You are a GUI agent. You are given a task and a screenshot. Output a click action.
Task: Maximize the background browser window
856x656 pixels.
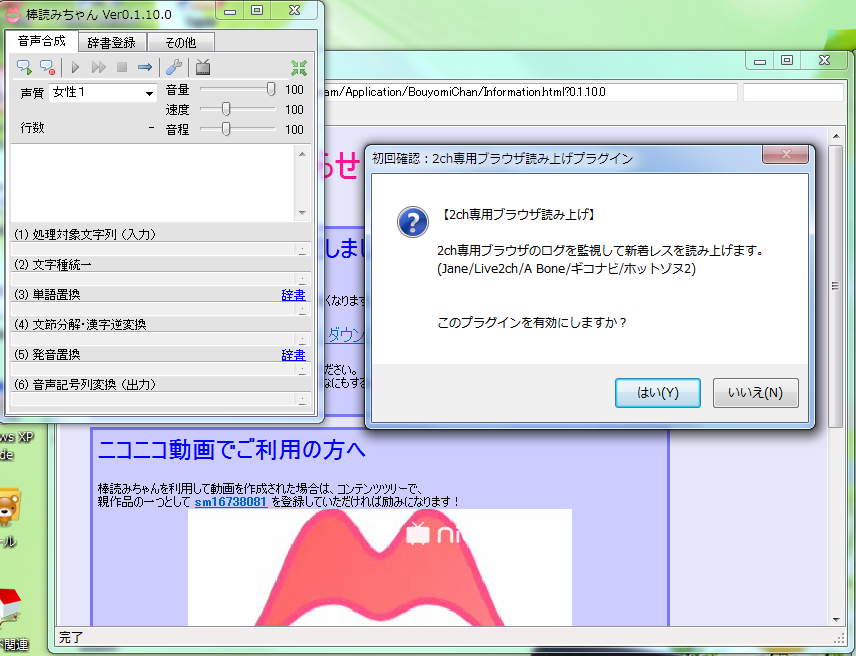click(x=787, y=60)
